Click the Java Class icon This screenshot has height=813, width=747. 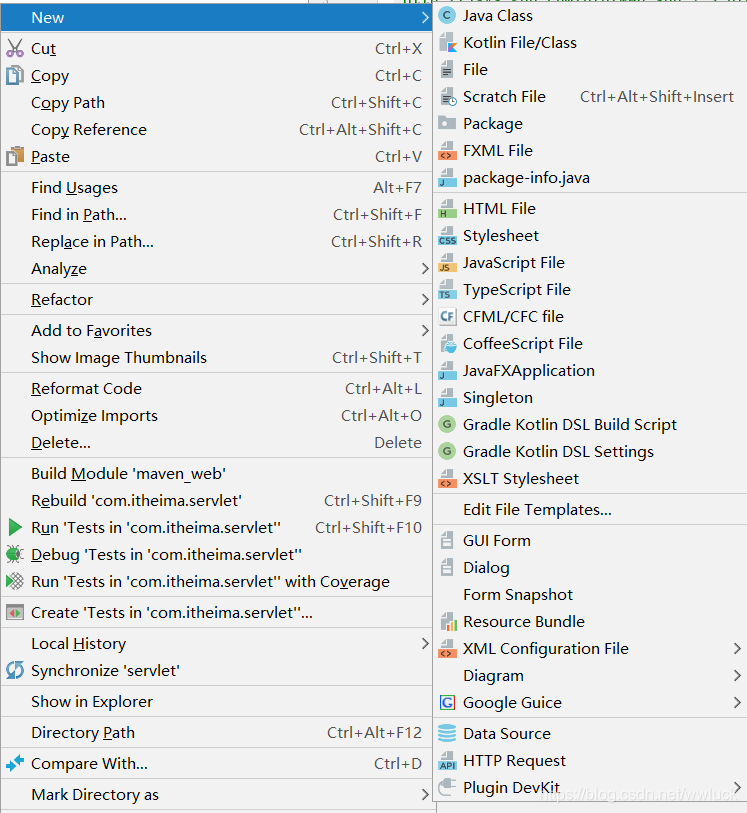(x=447, y=16)
